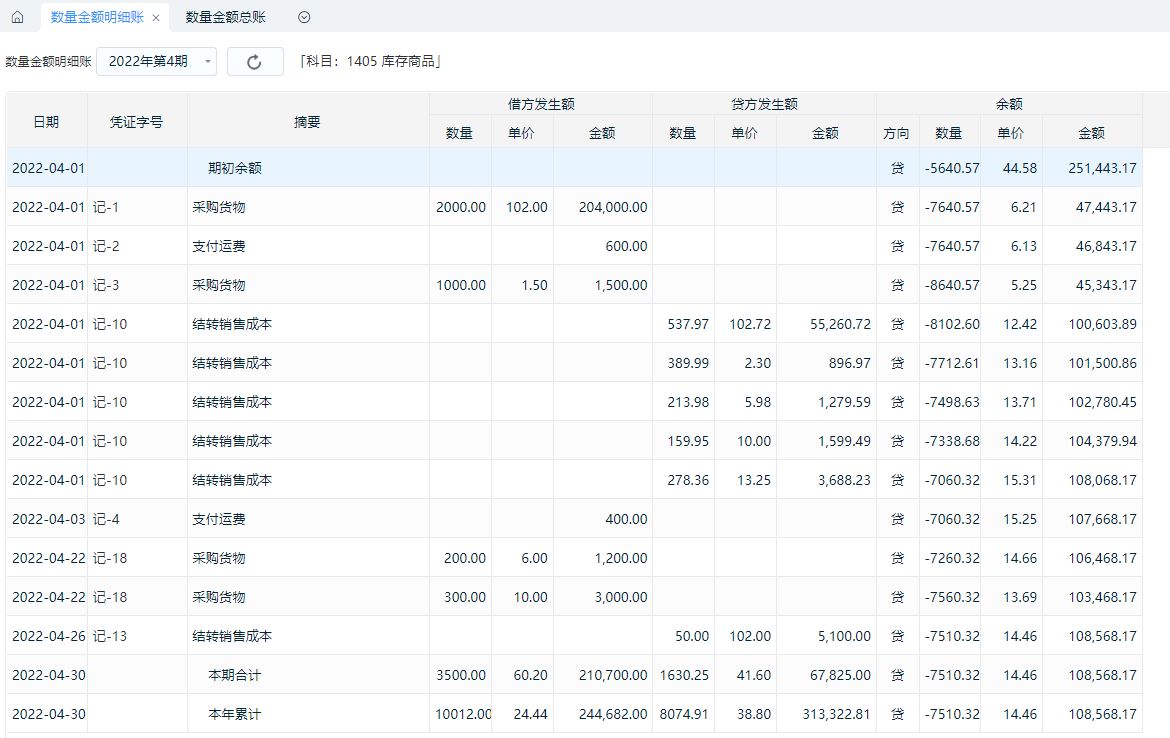
Task: Select the 本期合计 row label
Action: click(234, 675)
